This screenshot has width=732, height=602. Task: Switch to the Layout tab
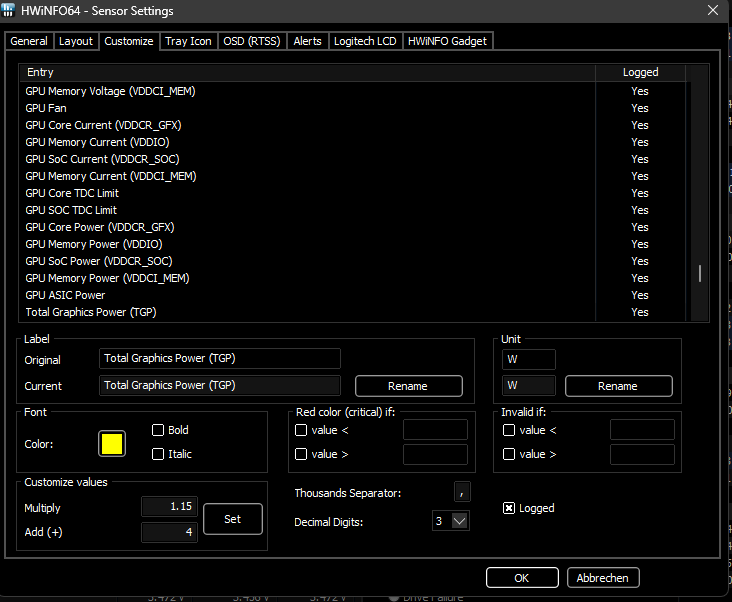pos(76,41)
